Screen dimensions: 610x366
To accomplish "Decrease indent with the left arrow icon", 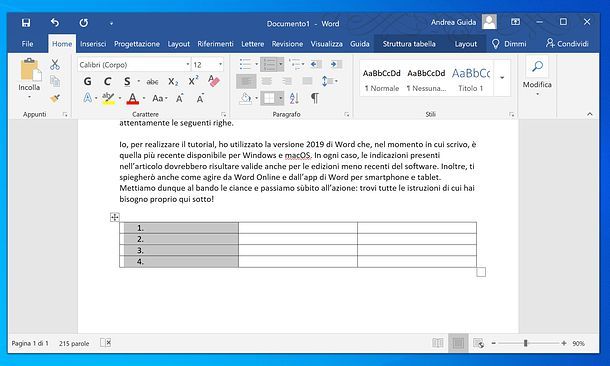I will [316, 64].
